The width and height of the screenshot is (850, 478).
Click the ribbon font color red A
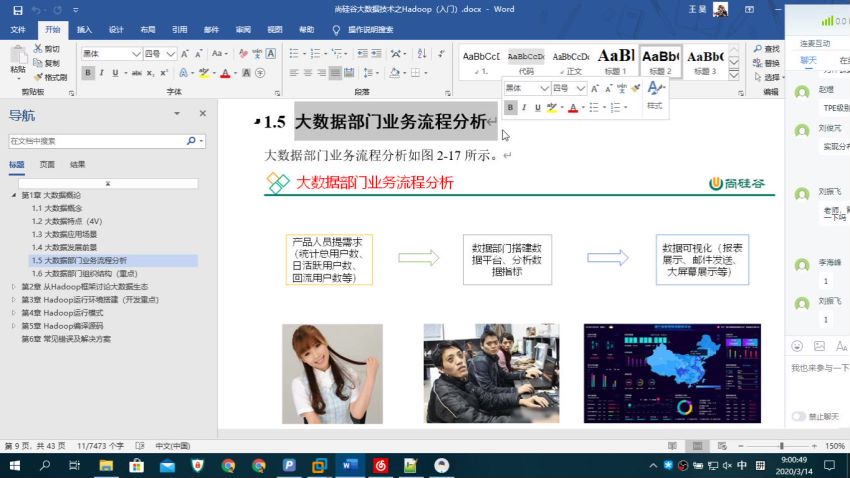click(225, 73)
